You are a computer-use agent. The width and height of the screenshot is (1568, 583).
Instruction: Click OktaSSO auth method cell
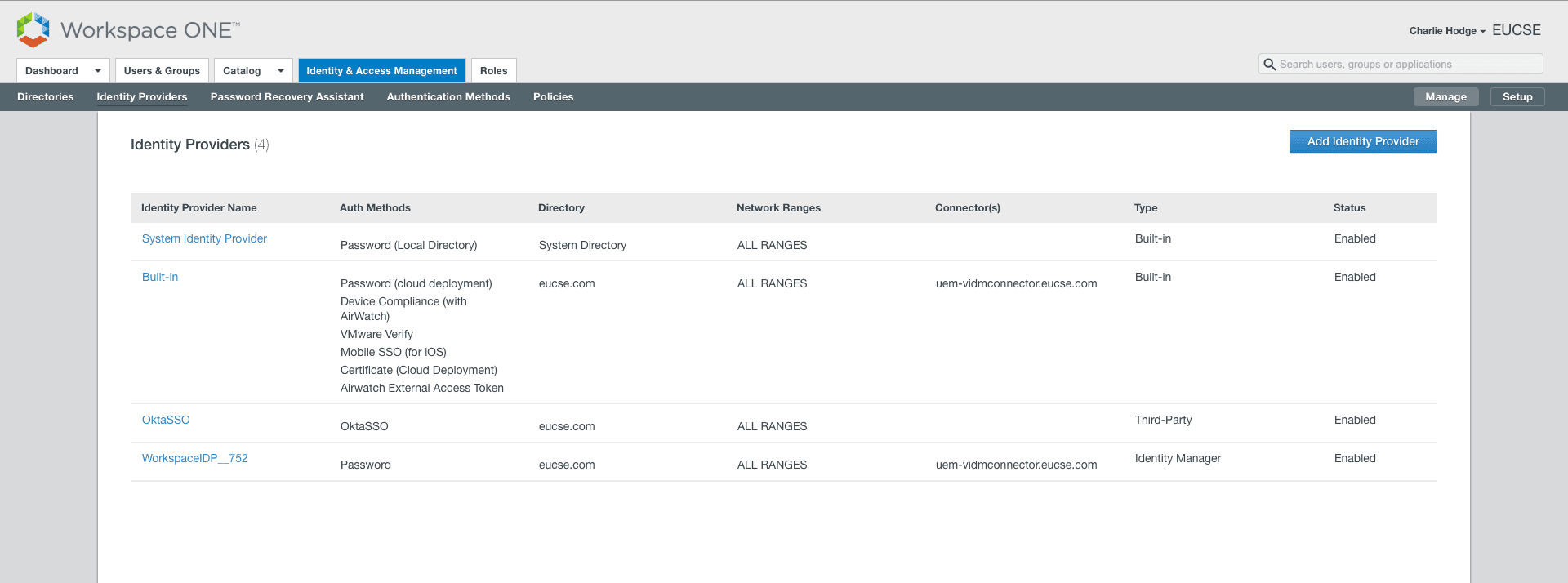click(364, 427)
